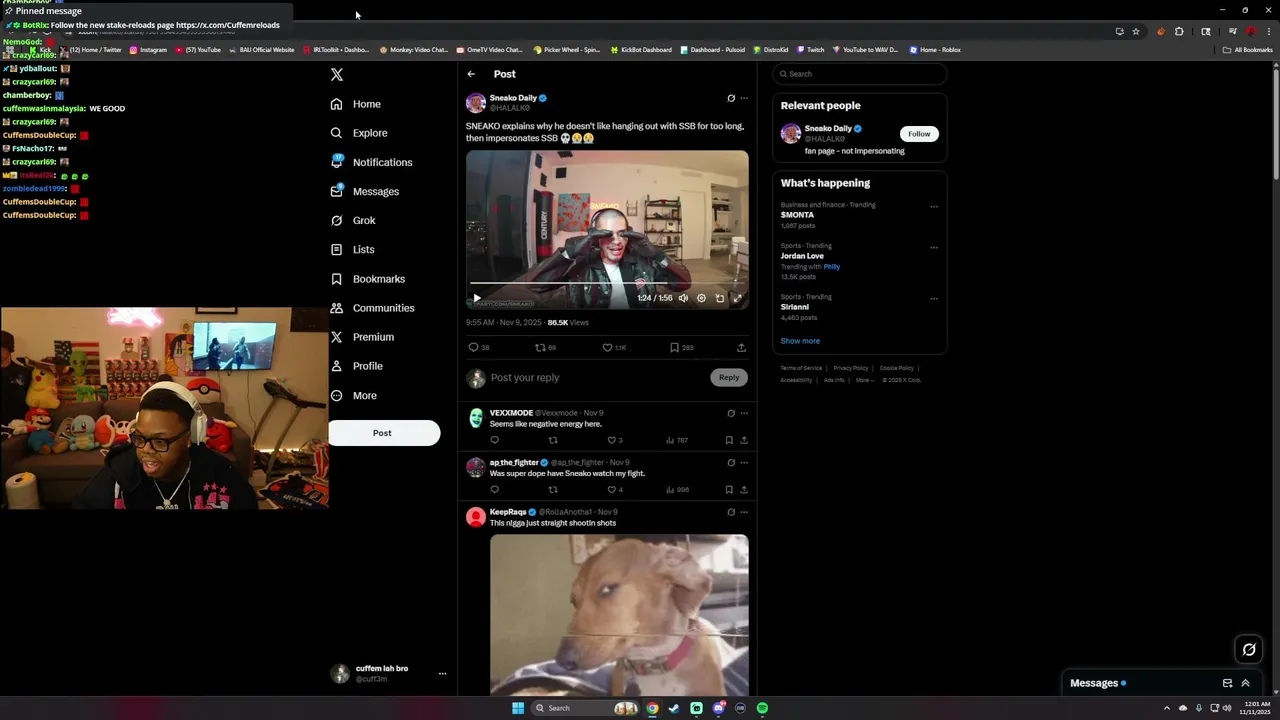Open the three-dot menu on the Sirianni trend
Viewport: 1280px width, 720px height.
[x=934, y=299]
